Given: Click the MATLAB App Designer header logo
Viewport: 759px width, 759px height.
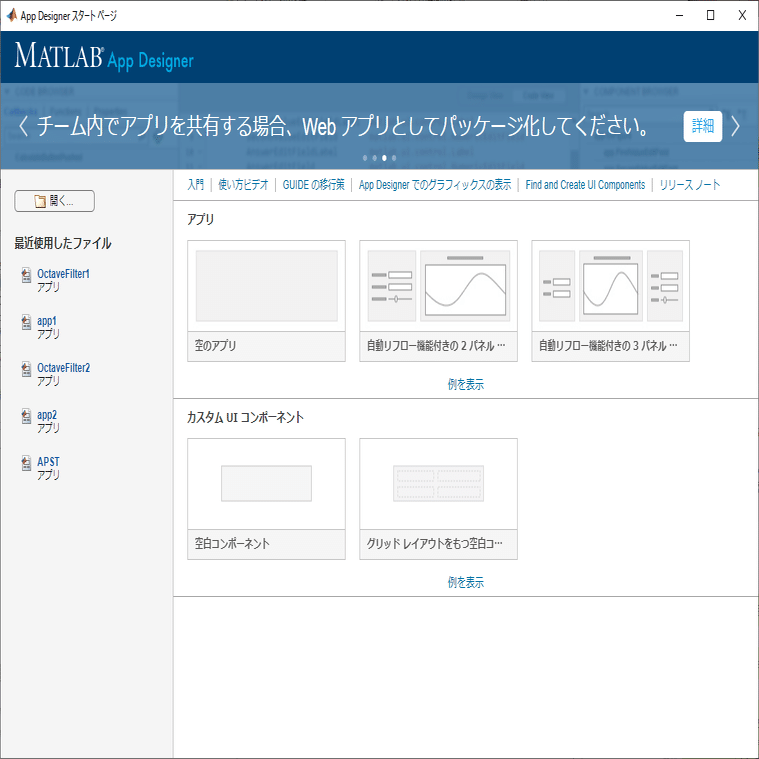Looking at the screenshot, I should click(104, 57).
